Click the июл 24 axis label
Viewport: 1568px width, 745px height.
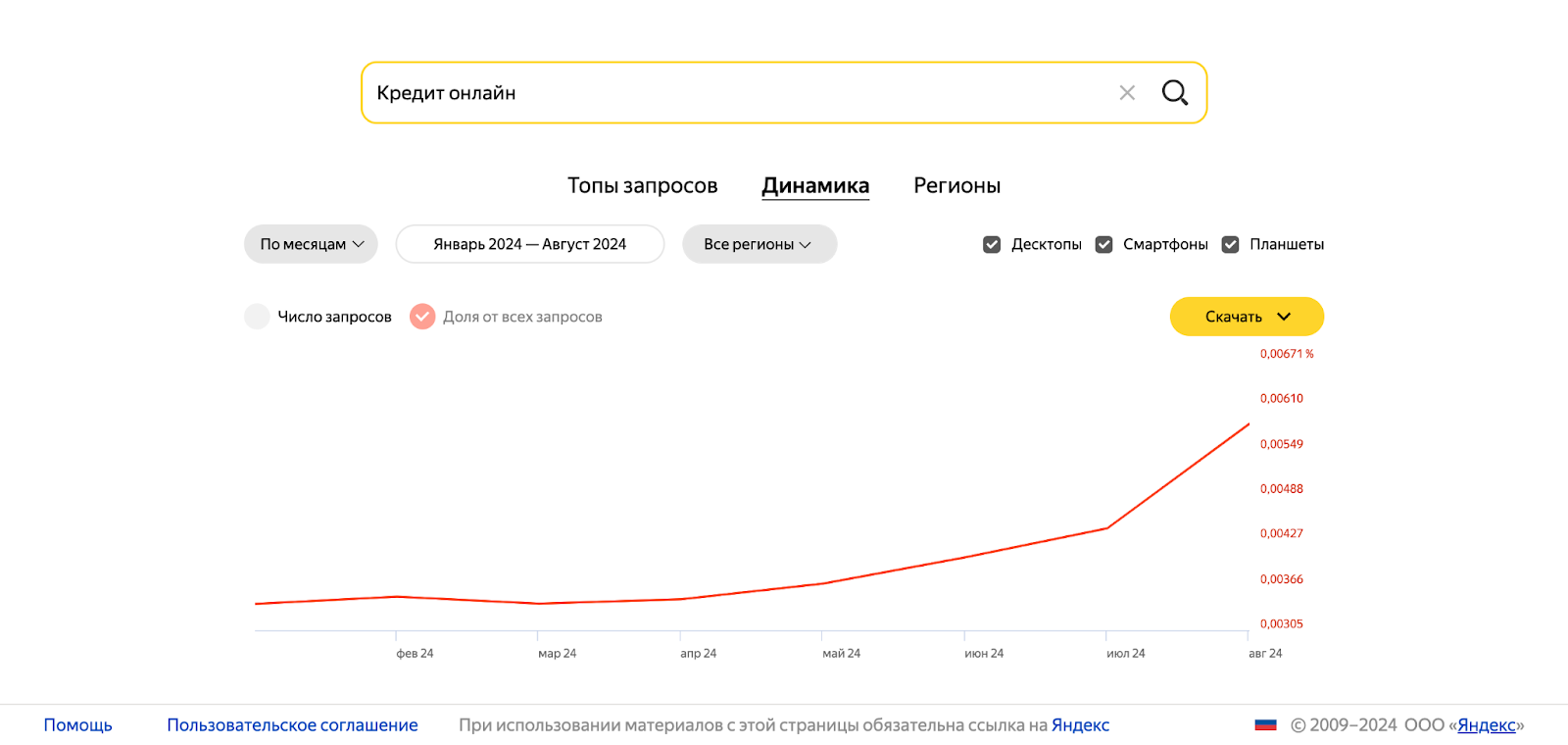coord(1125,653)
